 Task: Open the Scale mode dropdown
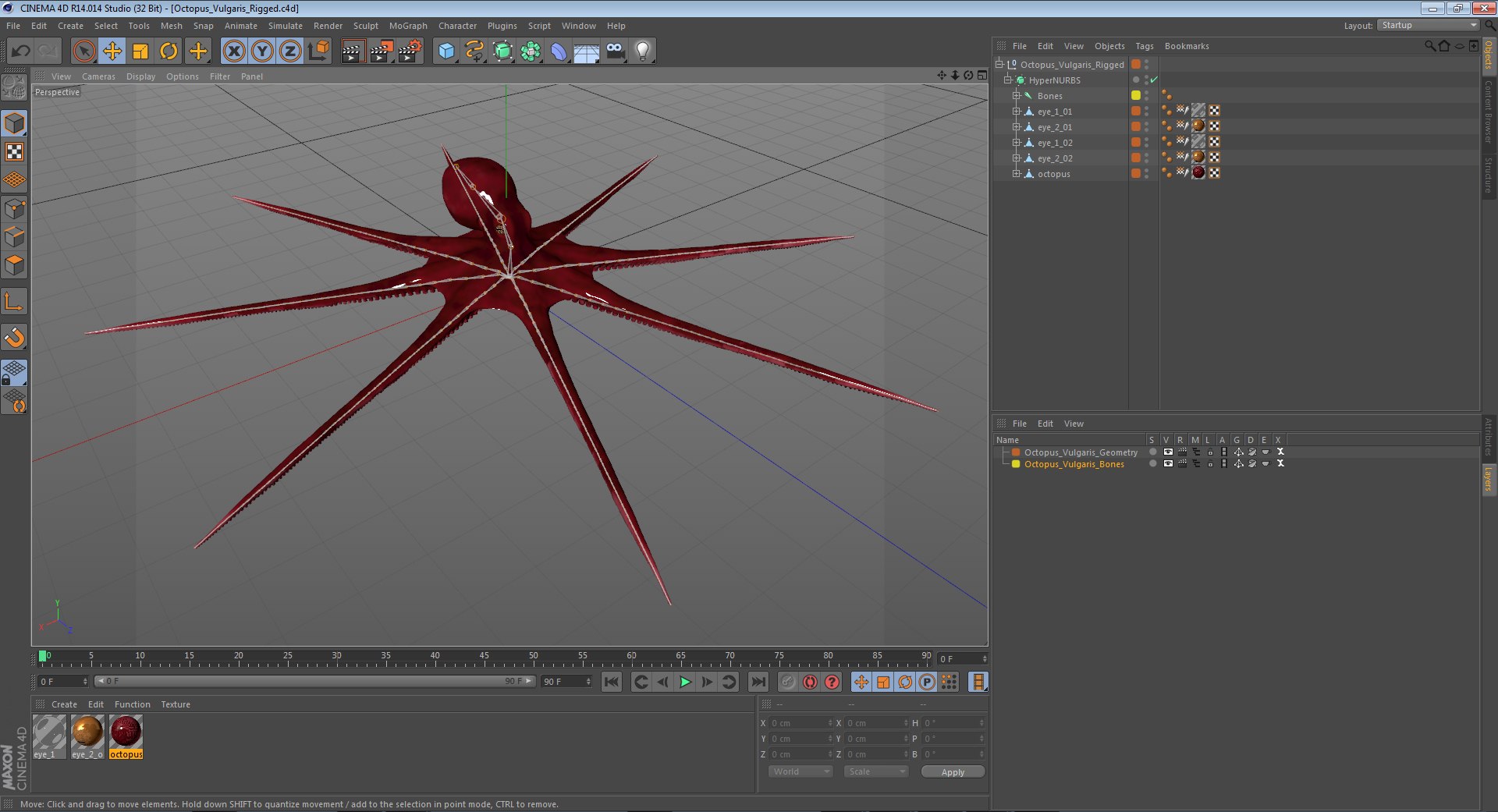876,771
